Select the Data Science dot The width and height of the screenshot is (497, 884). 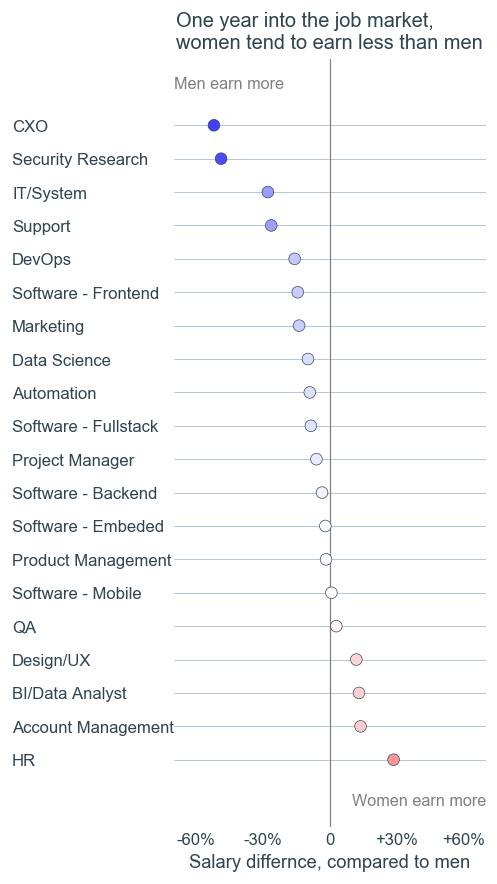click(308, 359)
